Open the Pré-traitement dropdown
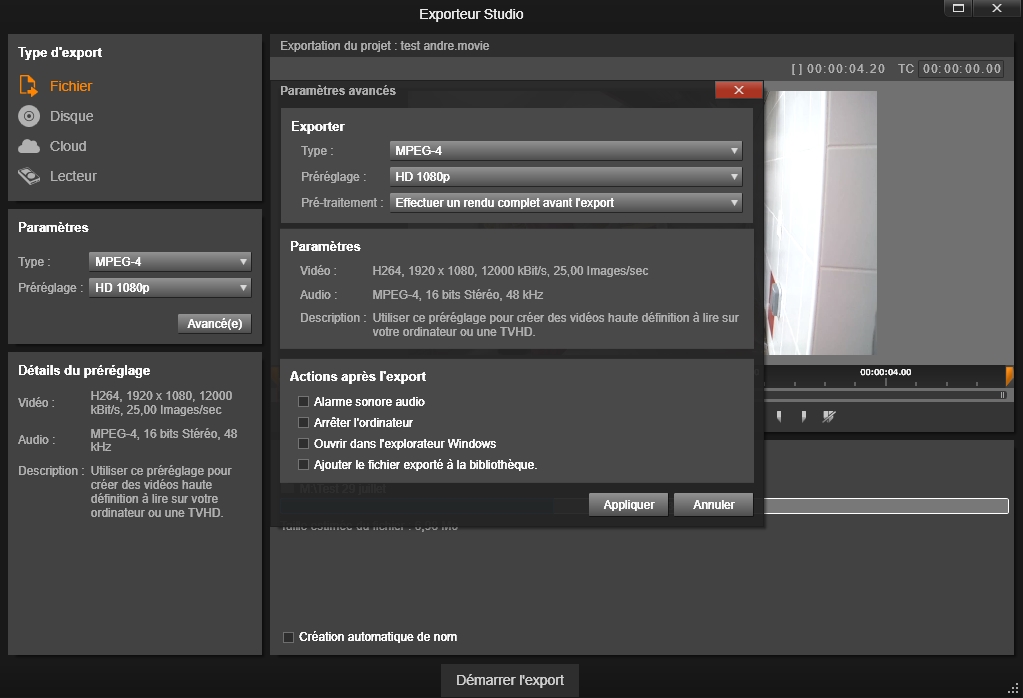 coord(566,203)
